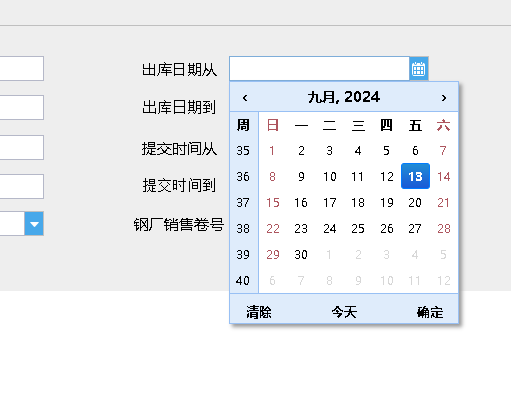Select highlighted date 13 in September
Screen dimensions: 511x401
415,176
